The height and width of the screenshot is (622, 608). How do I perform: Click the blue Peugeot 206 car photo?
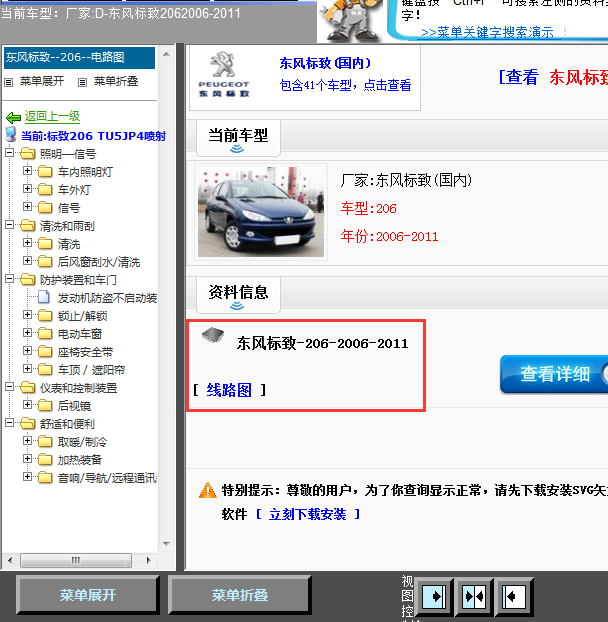(261, 212)
